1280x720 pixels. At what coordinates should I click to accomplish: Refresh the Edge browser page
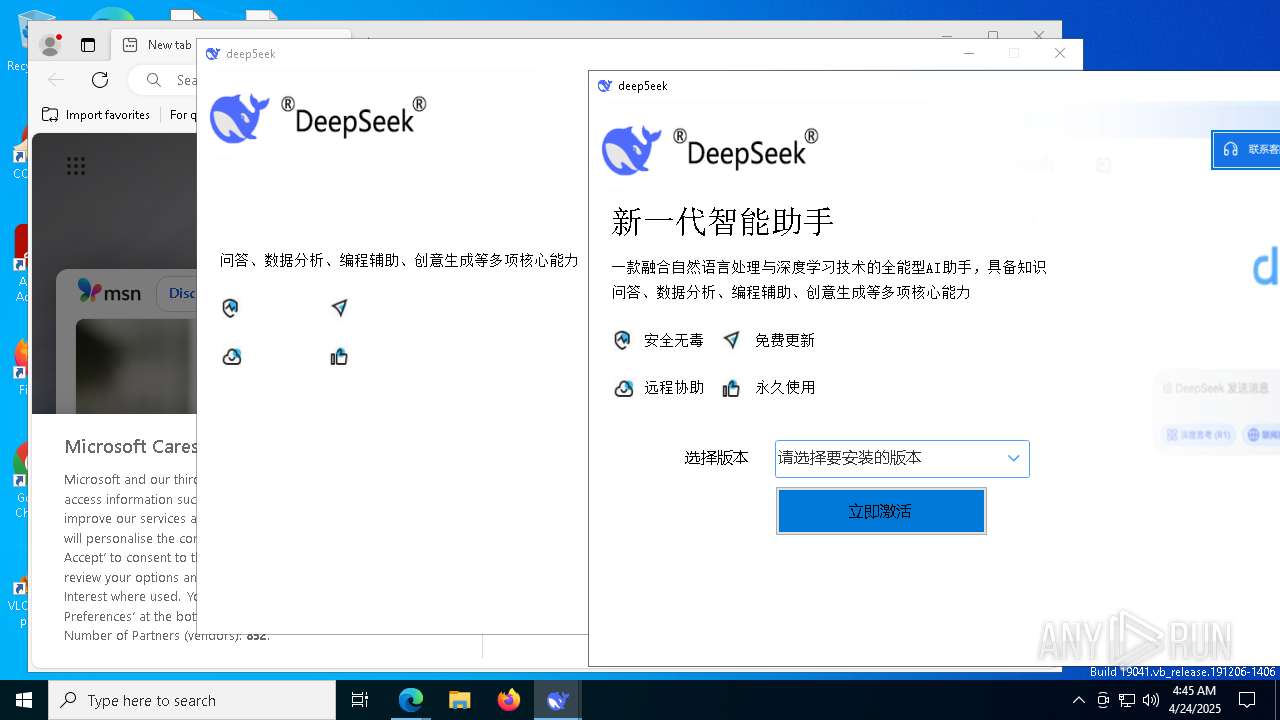pyautogui.click(x=100, y=79)
